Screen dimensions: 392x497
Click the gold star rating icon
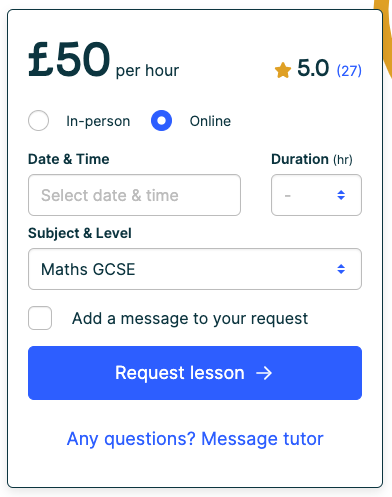[283, 70]
